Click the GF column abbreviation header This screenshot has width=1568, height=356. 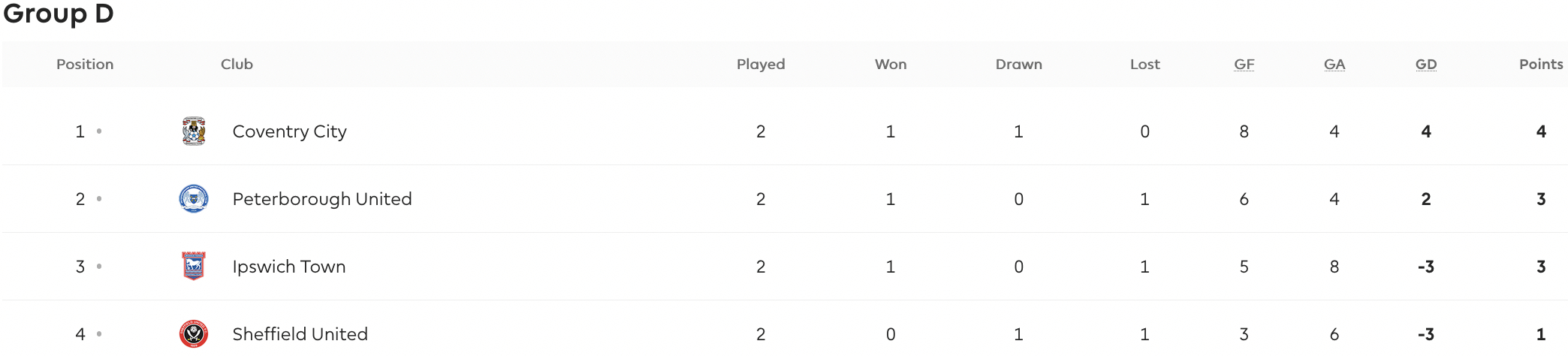[1244, 65]
